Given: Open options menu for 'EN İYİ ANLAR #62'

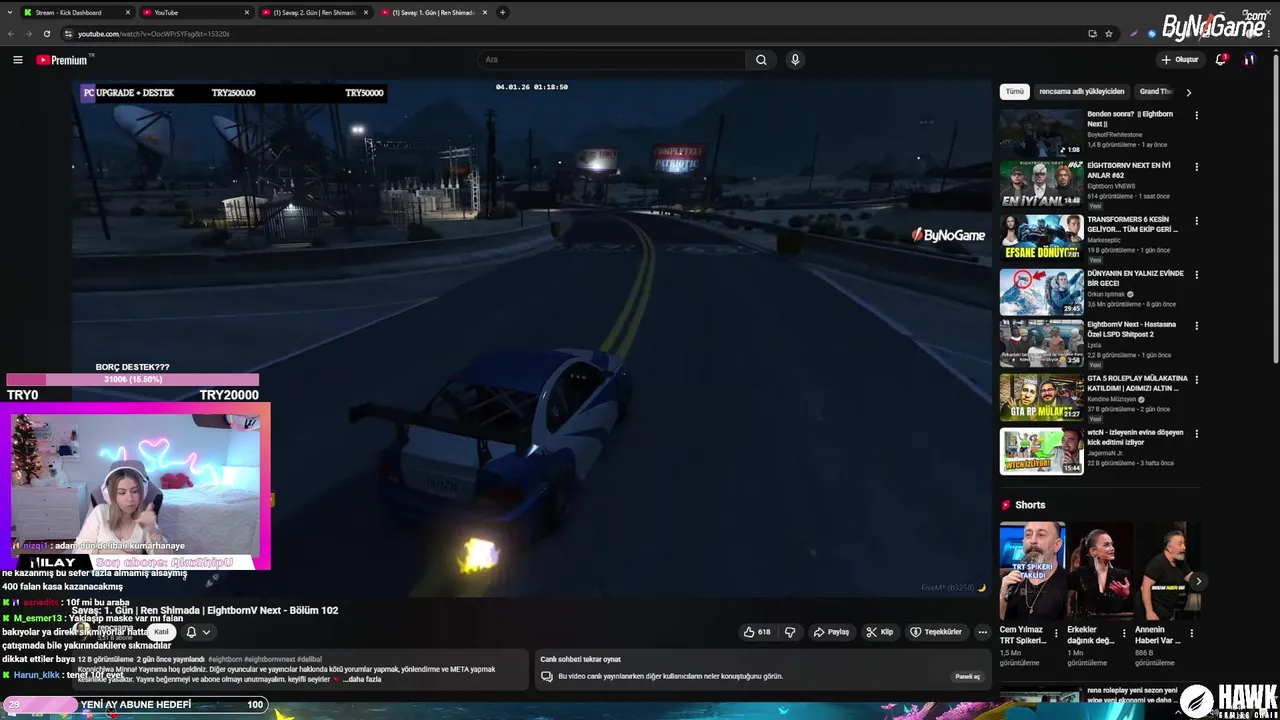Looking at the screenshot, I should coord(1196,167).
